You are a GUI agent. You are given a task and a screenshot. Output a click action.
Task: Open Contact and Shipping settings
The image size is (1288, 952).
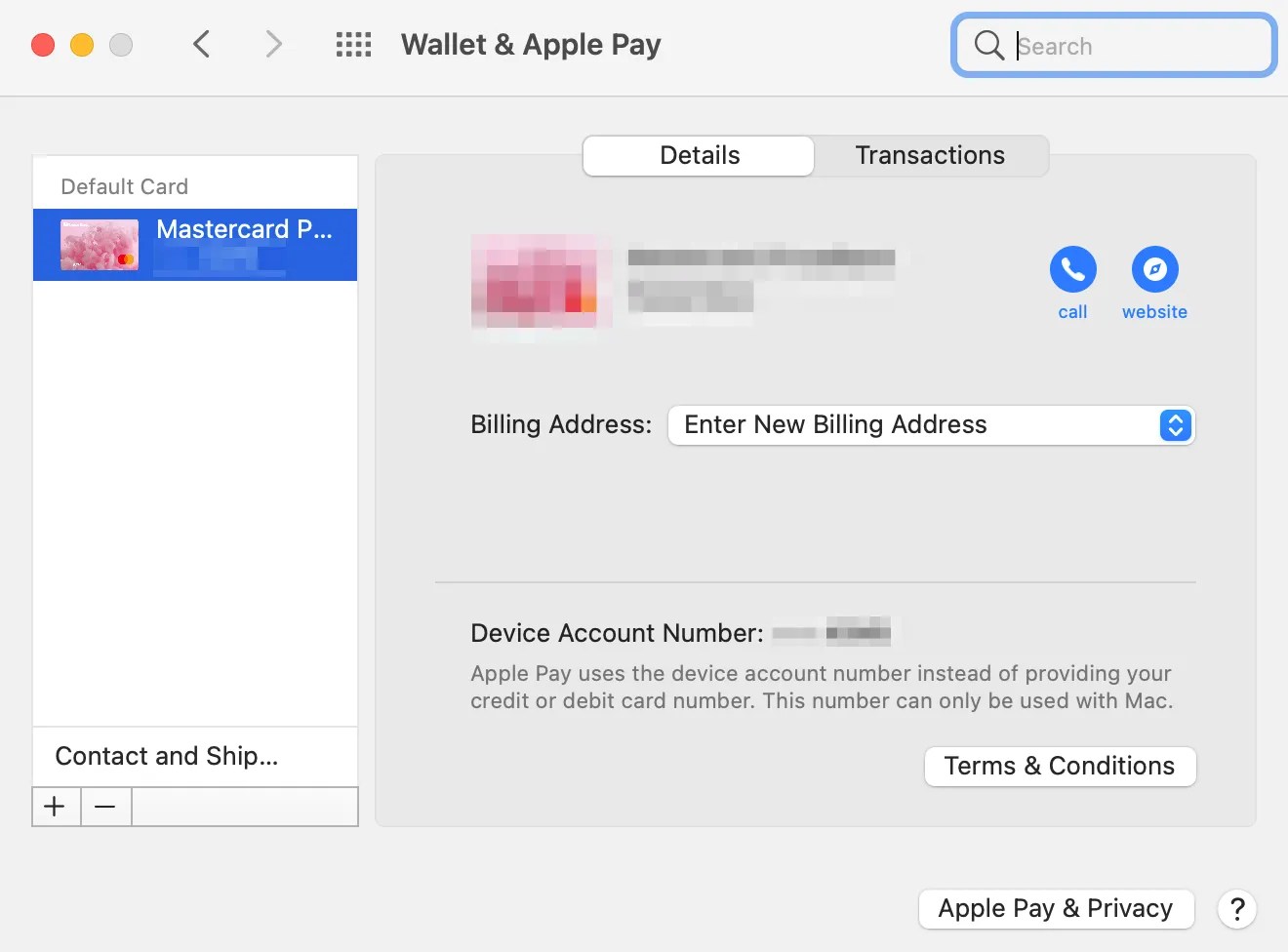167,756
